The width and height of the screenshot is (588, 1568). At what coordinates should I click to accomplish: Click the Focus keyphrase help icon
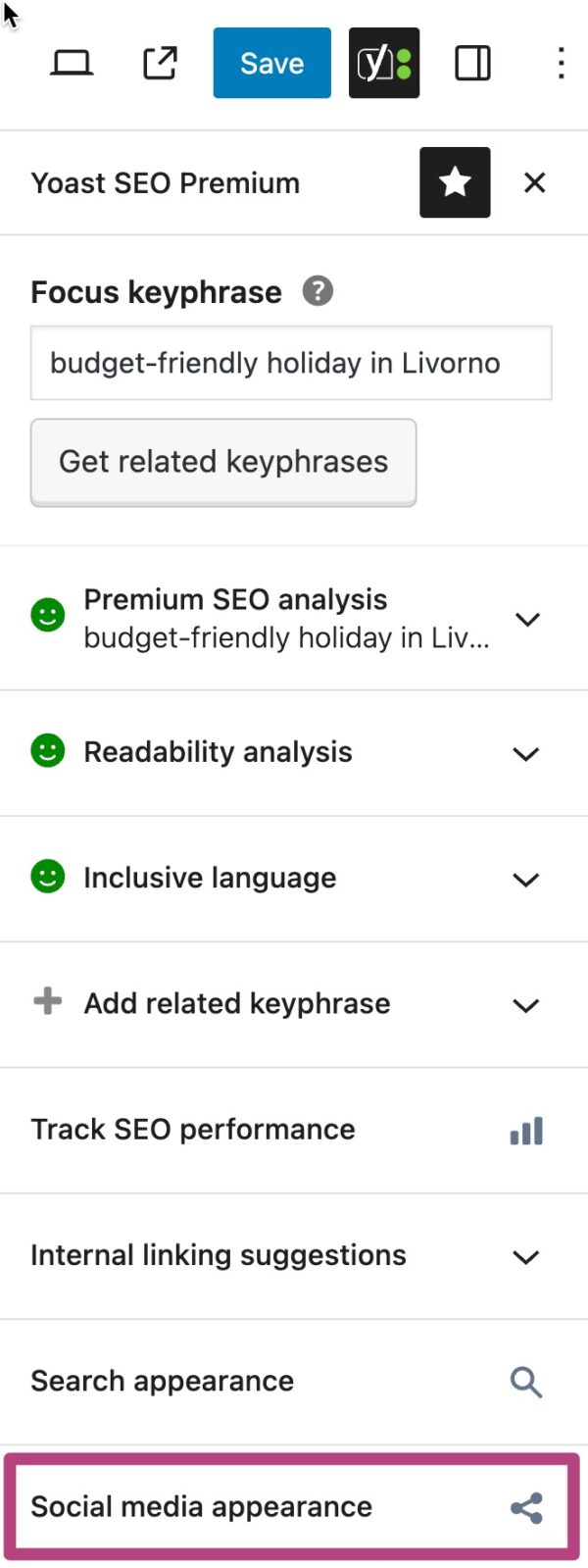tap(317, 291)
